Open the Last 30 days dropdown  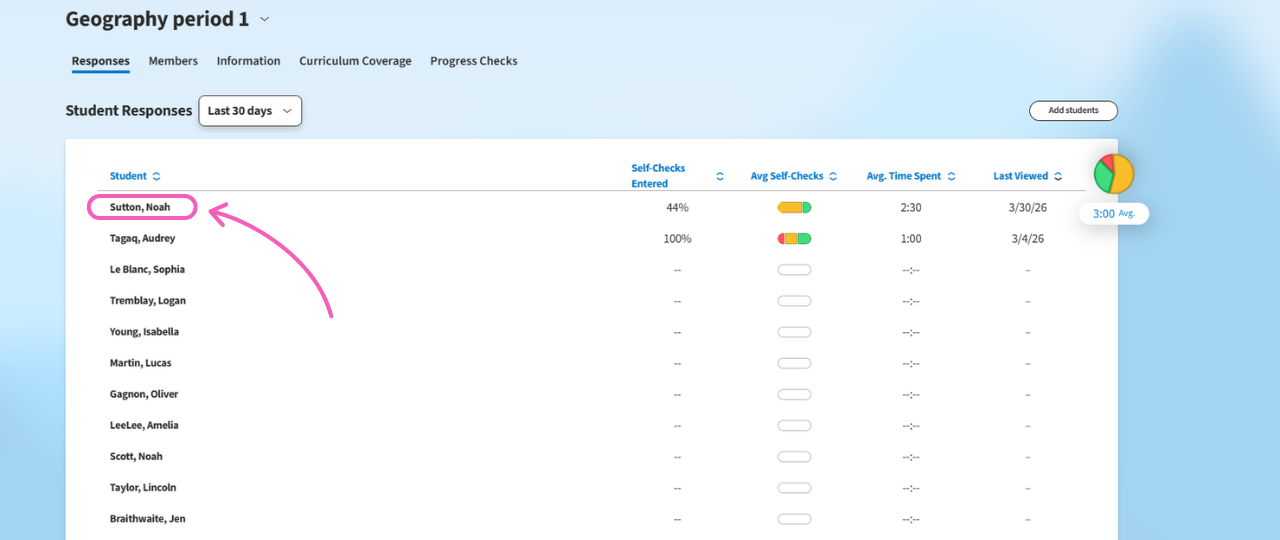[250, 111]
